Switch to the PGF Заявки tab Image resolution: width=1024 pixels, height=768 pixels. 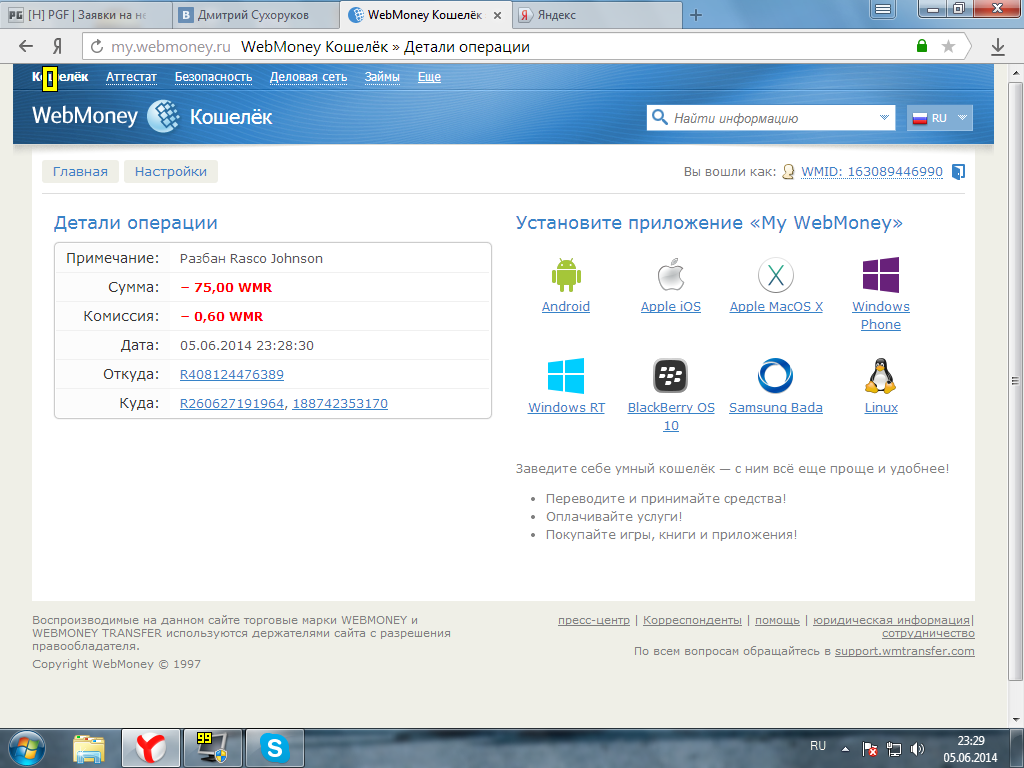pyautogui.click(x=86, y=15)
